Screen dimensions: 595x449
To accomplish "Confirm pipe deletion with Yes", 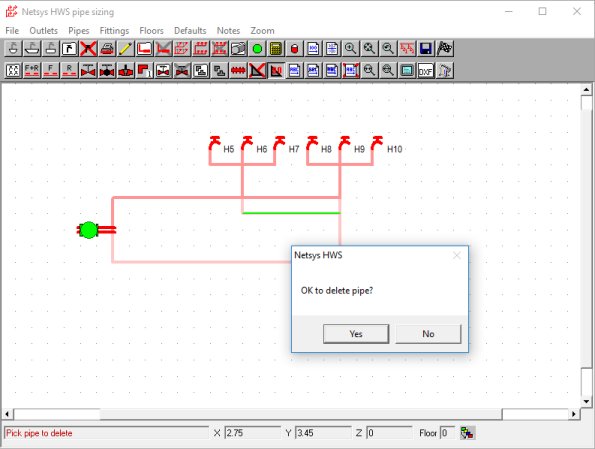I will [356, 334].
